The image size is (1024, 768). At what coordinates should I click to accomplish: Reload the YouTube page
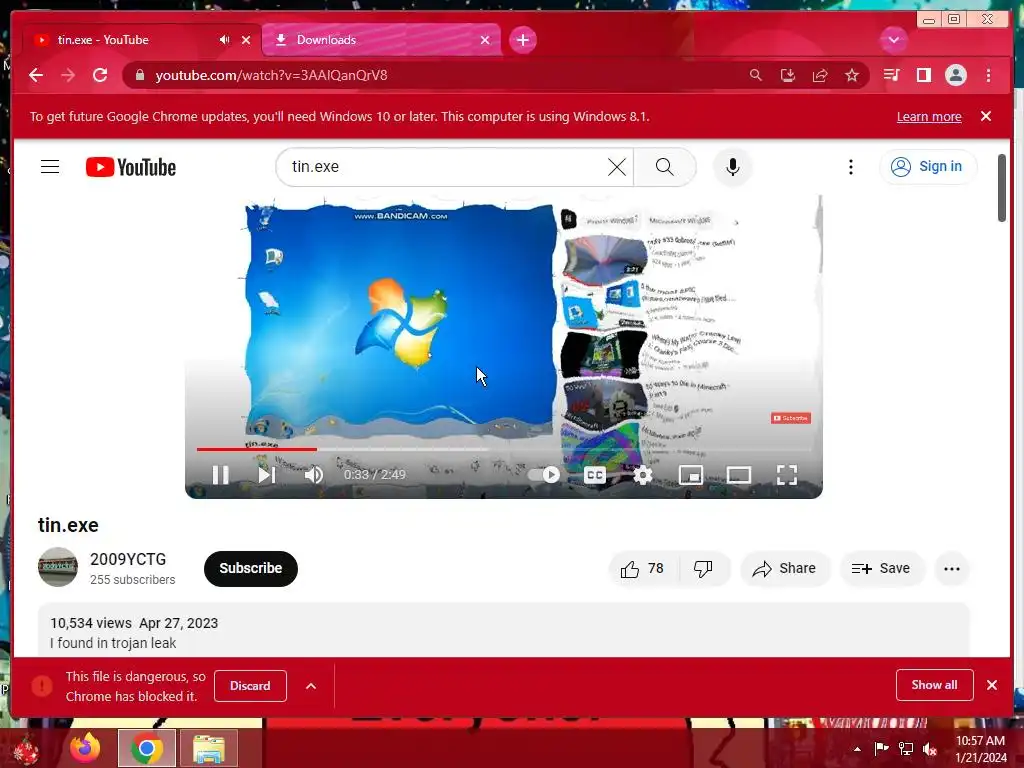100,75
